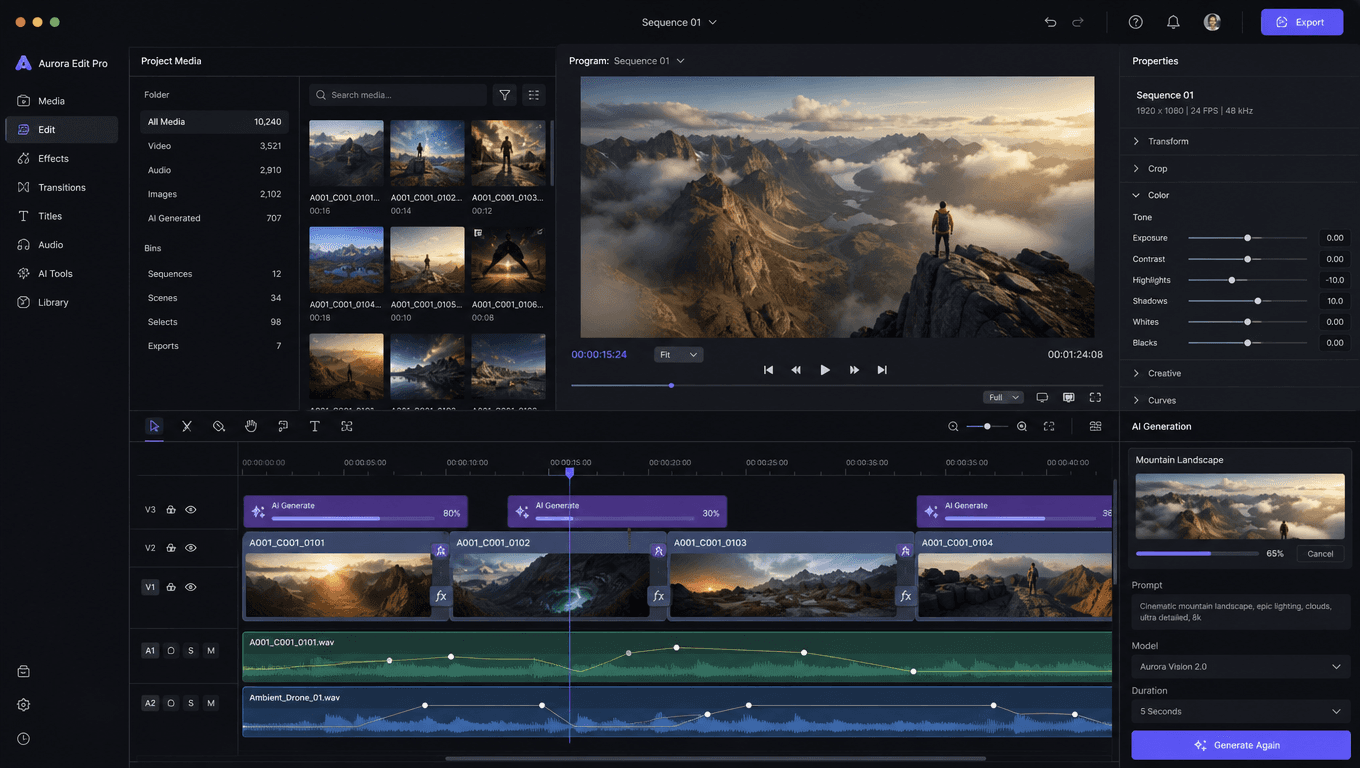Select the Text tool in timeline toolbar
The height and width of the screenshot is (768, 1360).
coord(315,426)
